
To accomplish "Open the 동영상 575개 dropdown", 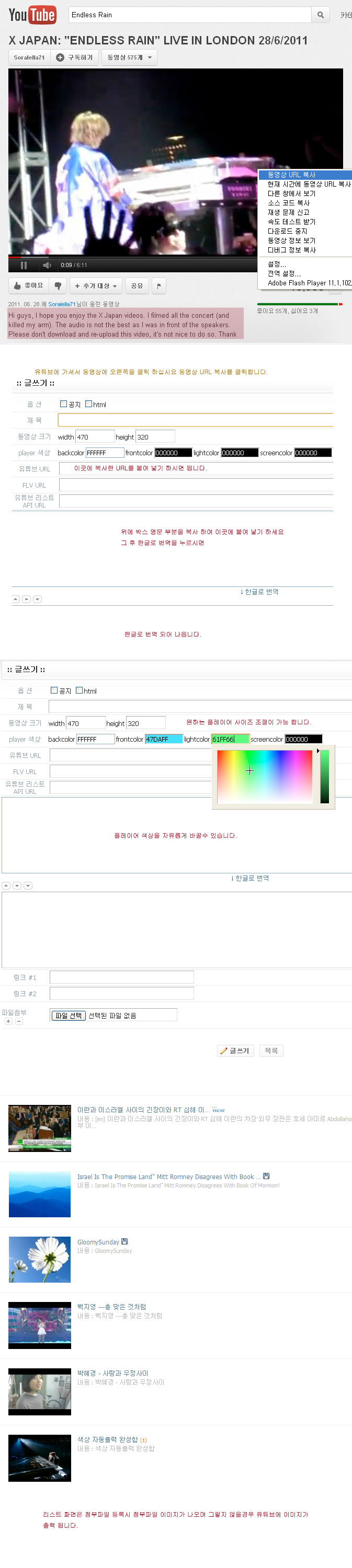I will tap(129, 57).
